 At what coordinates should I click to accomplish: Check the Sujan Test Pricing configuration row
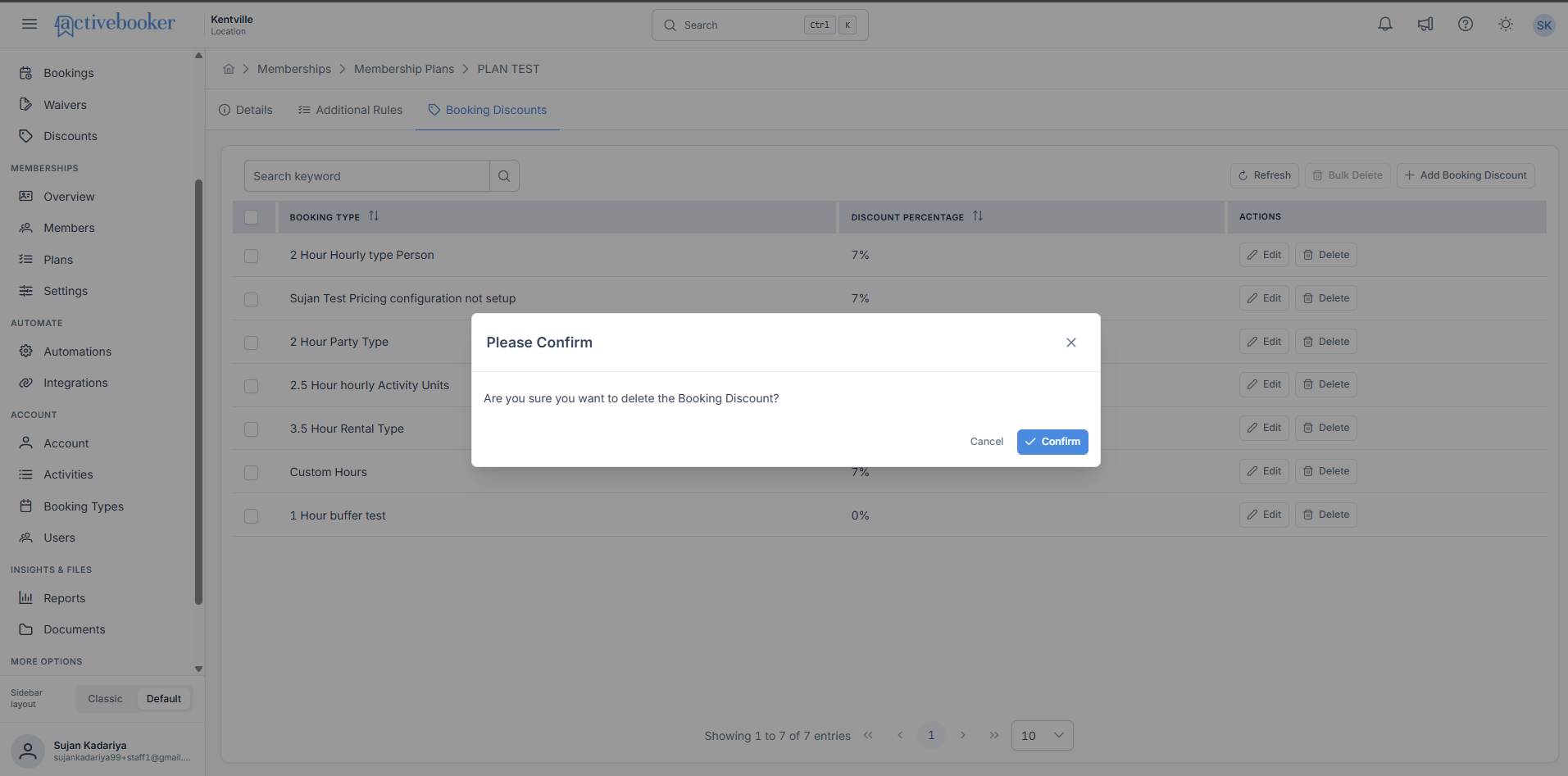click(x=251, y=299)
